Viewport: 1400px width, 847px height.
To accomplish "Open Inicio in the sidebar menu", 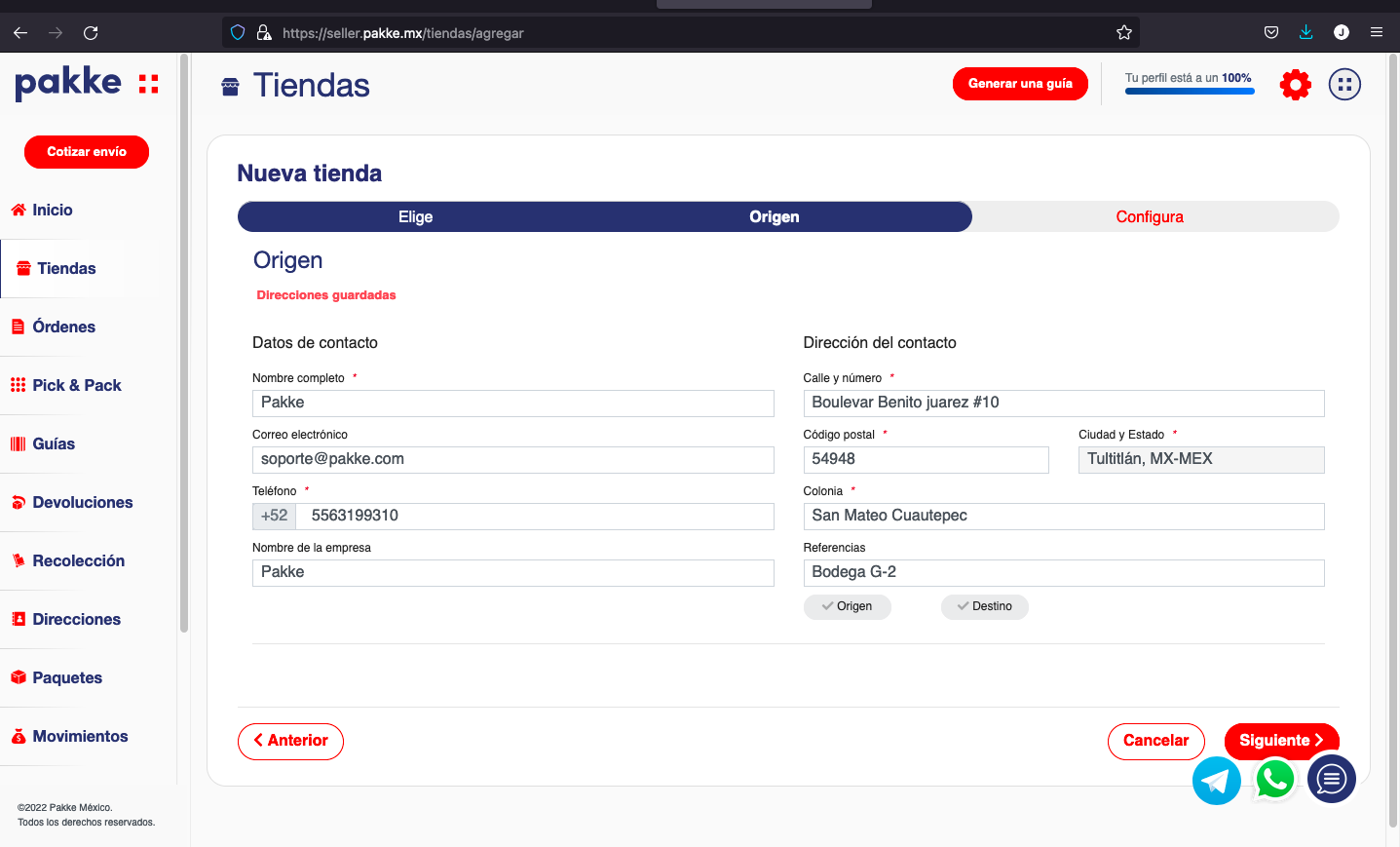I will 53,210.
